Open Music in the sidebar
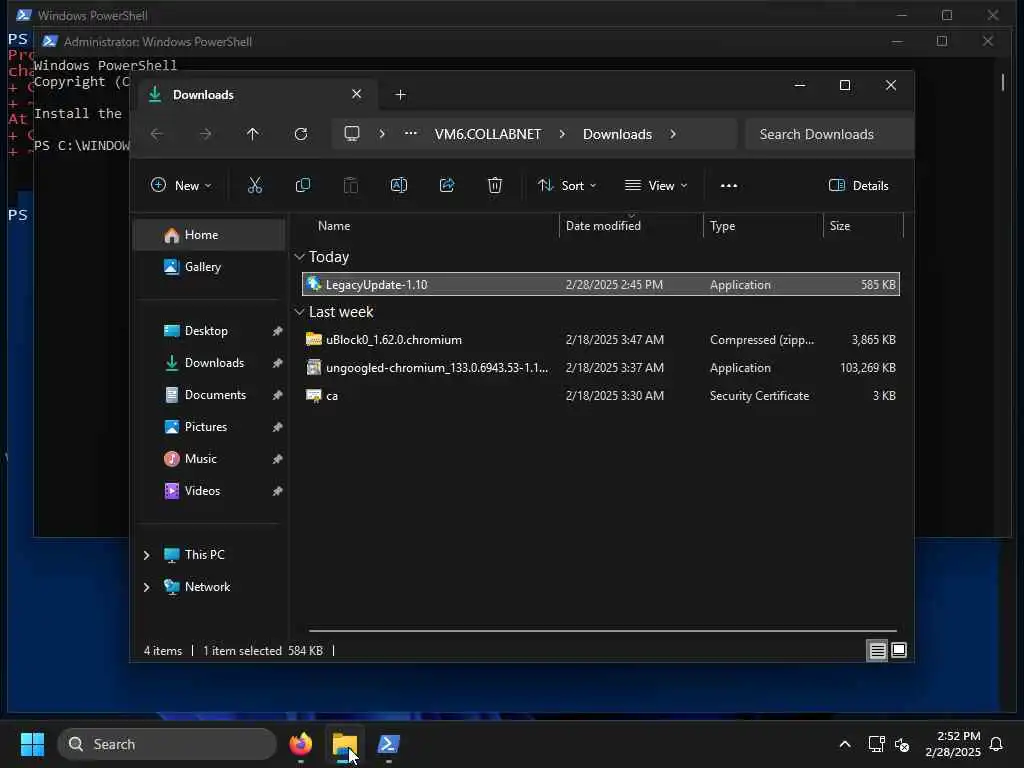Viewport: 1024px width, 768px height. [x=209, y=458]
